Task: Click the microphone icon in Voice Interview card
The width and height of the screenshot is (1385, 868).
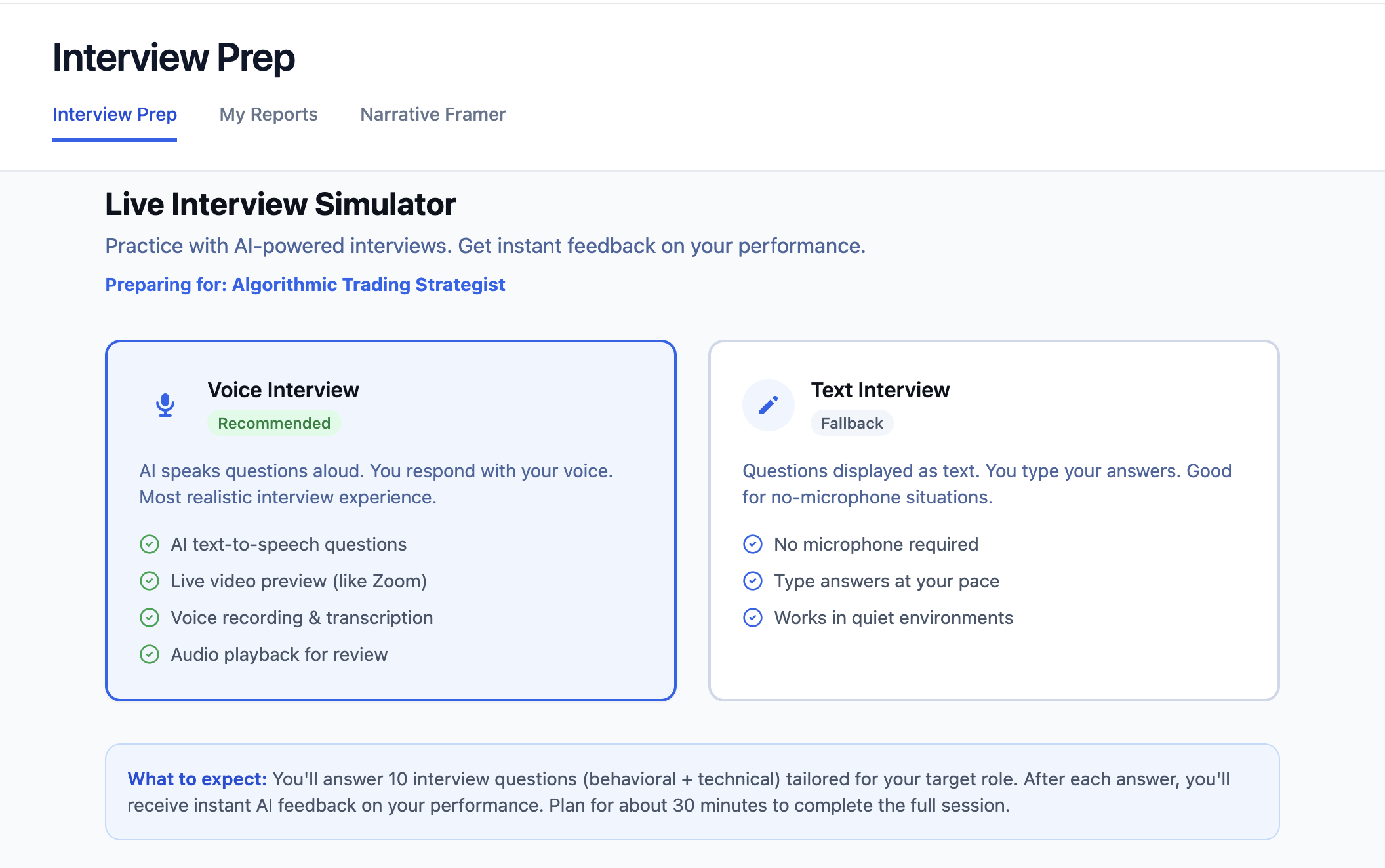Action: pyautogui.click(x=165, y=405)
